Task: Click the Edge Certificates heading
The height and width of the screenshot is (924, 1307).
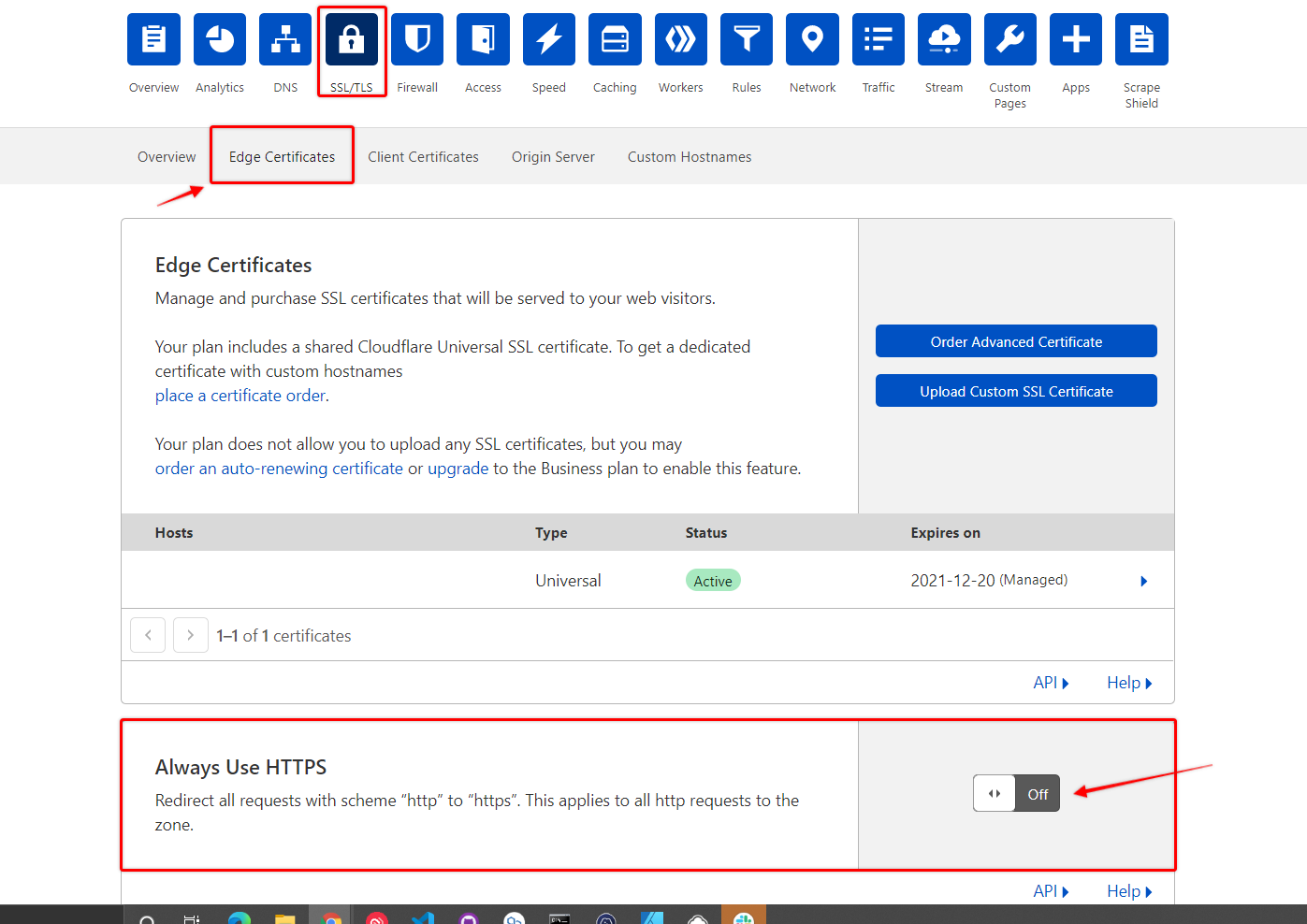Action: (233, 266)
